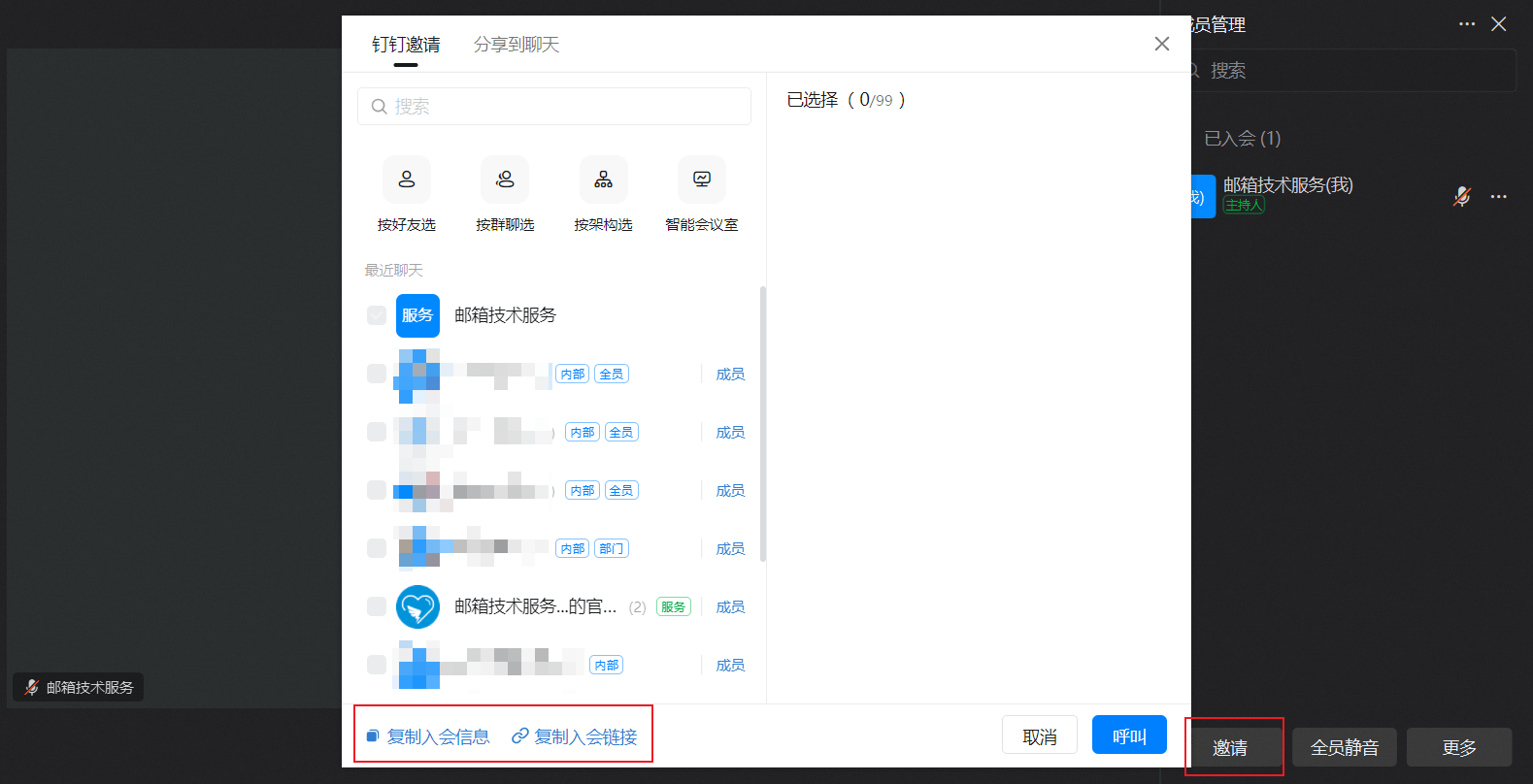This screenshot has height=784, width=1533.
Task: Click the 已入会 (1) section header
Action: point(1242,139)
